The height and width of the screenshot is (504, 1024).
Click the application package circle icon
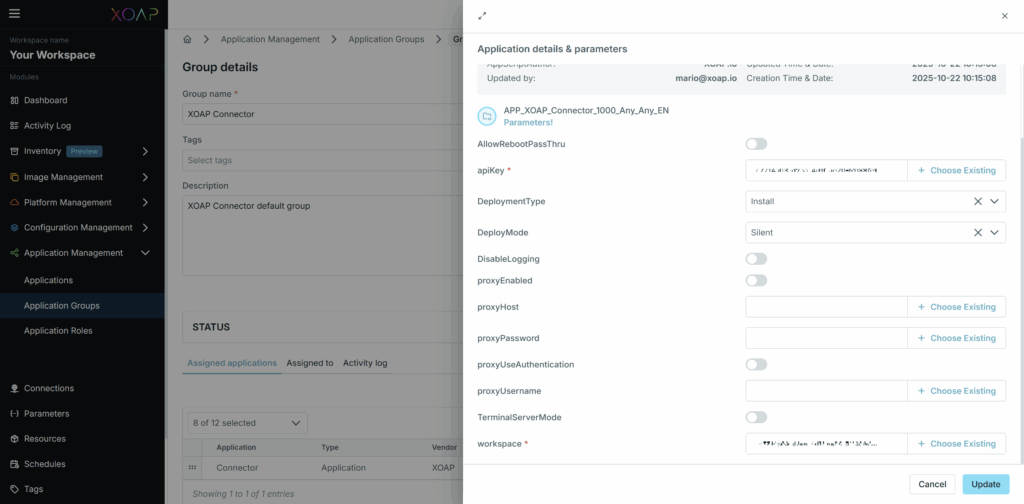point(487,116)
